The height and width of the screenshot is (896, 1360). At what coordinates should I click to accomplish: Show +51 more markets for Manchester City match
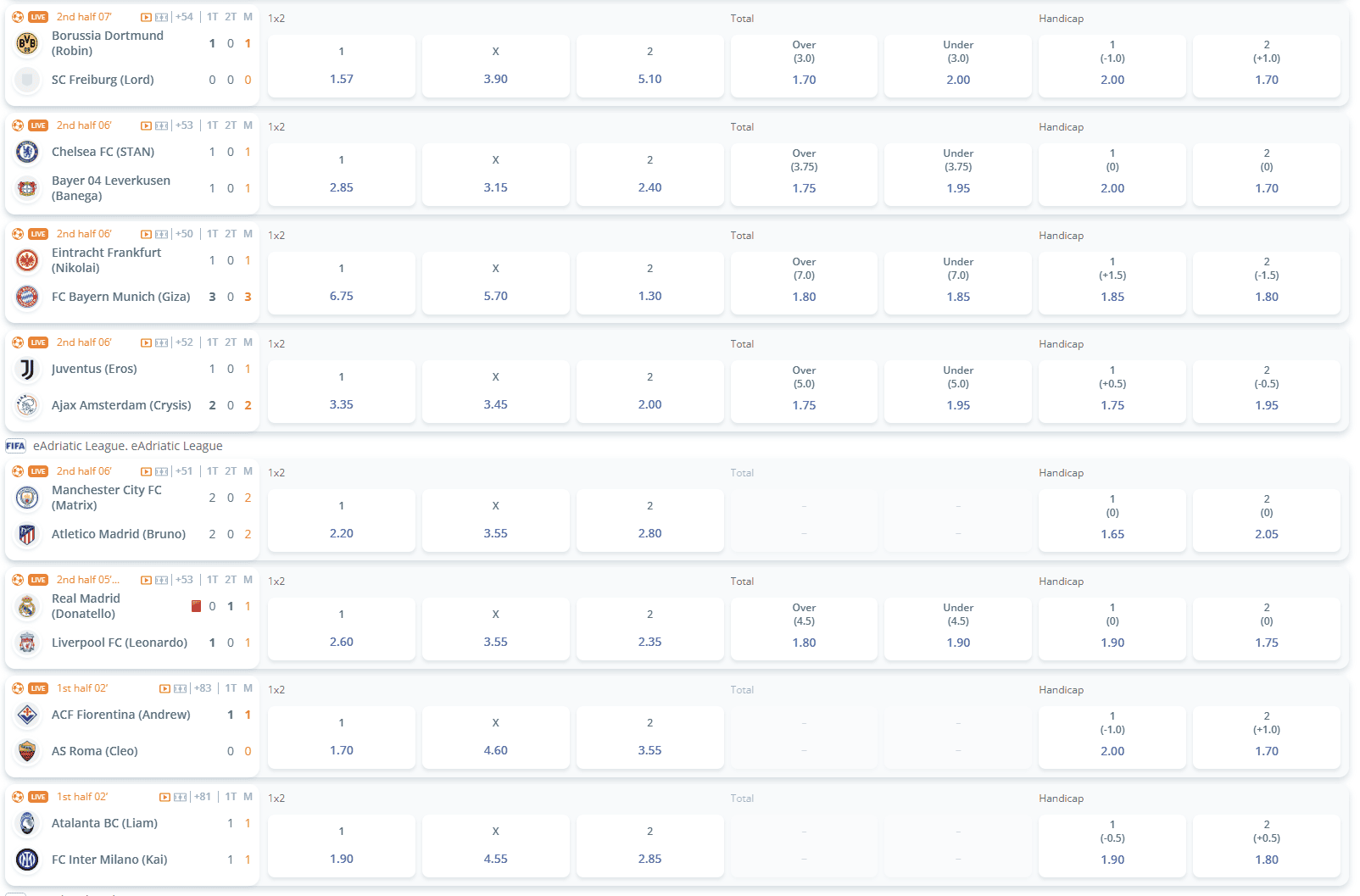pos(184,471)
